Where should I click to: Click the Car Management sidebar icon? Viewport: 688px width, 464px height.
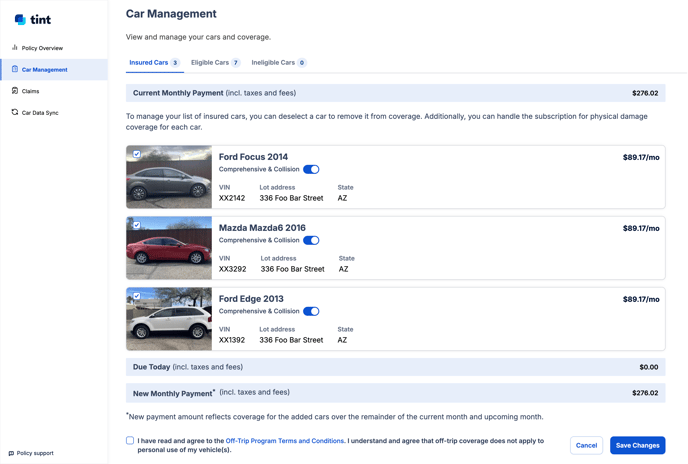[x=15, y=69]
